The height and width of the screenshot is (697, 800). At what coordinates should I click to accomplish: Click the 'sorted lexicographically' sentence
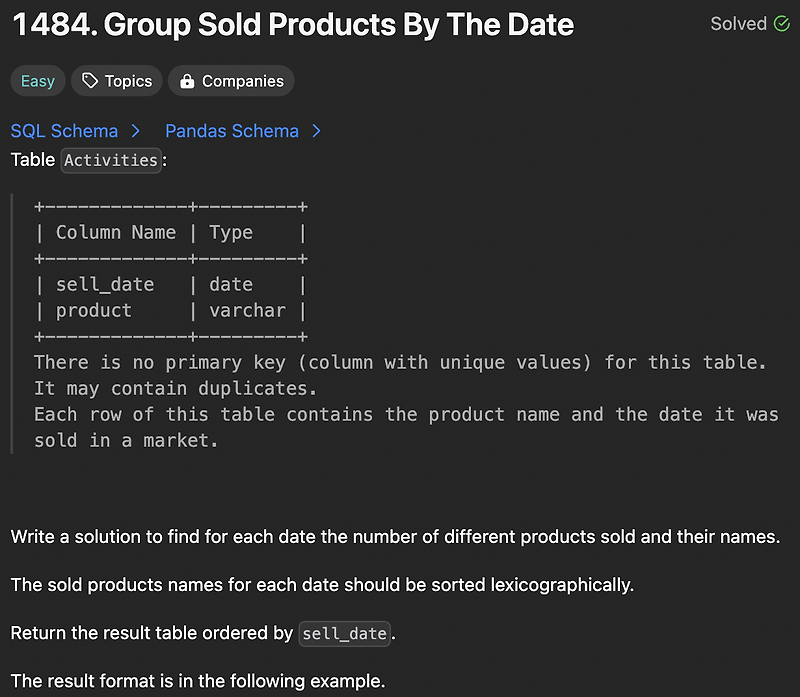322,585
